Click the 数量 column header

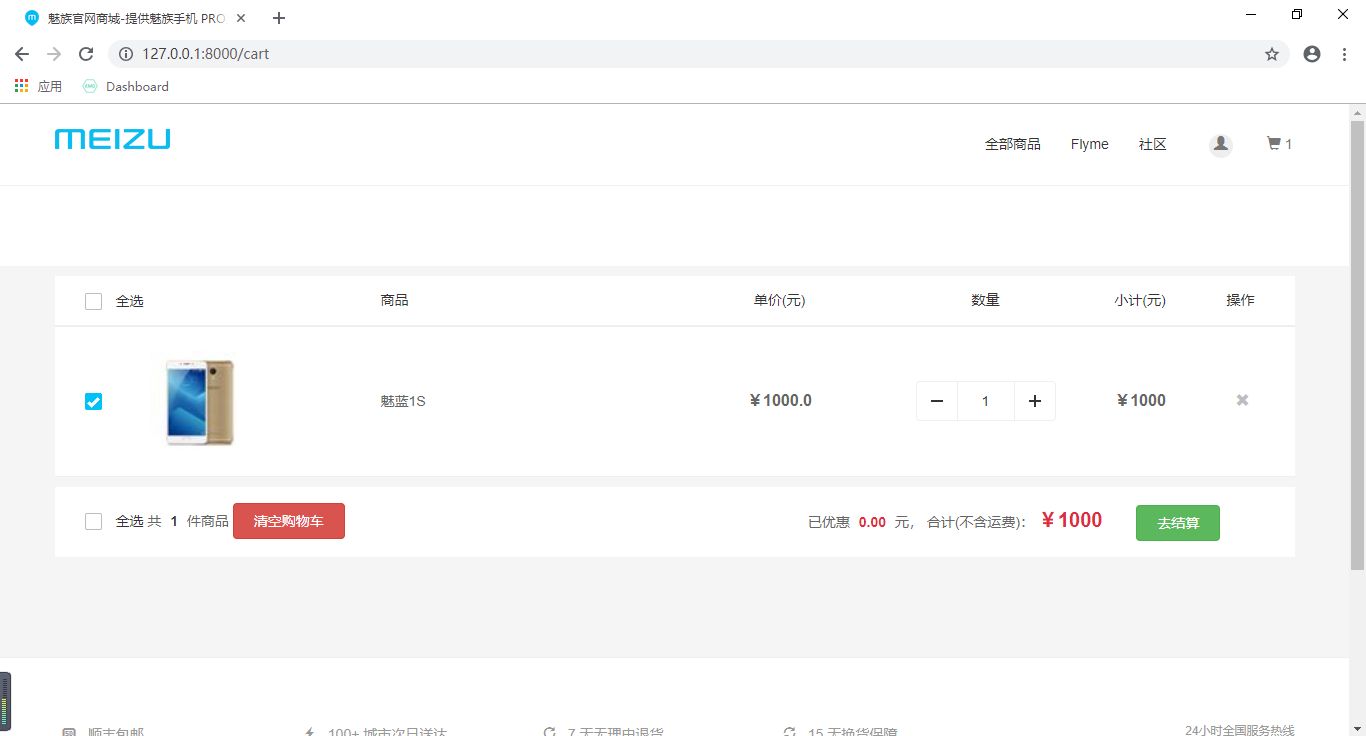985,300
